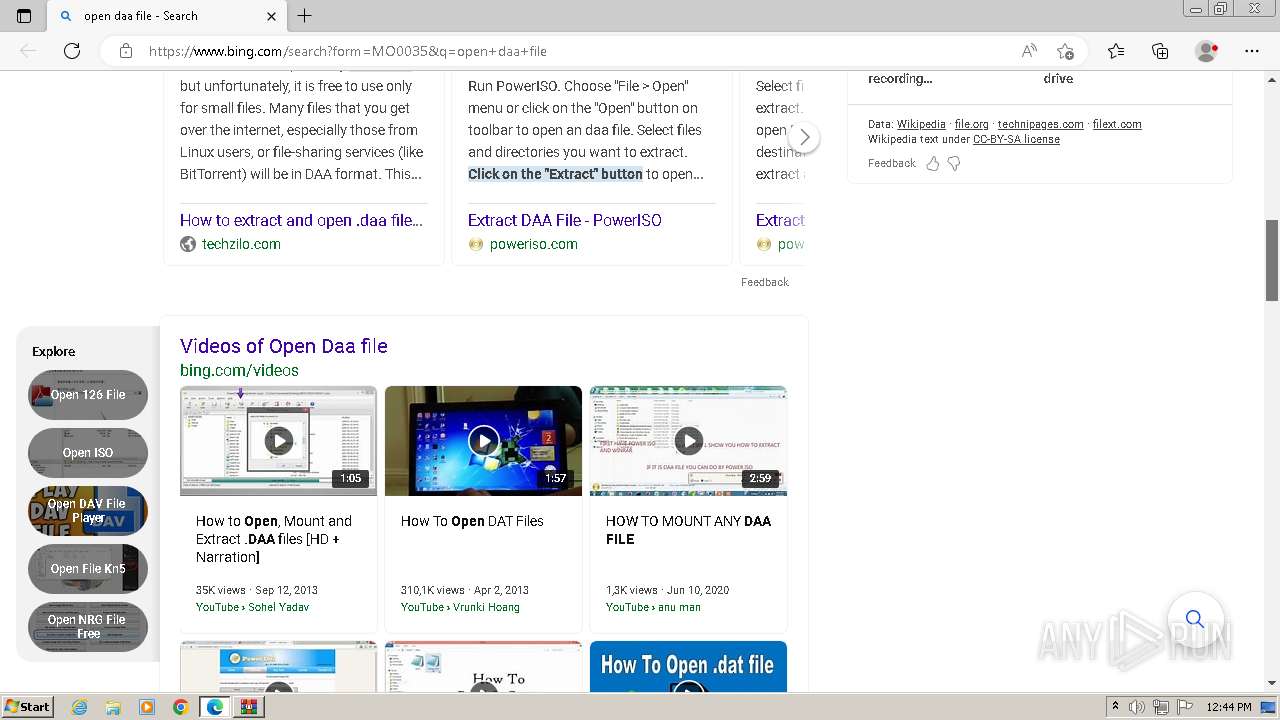Open volume control in tray

point(1137,707)
